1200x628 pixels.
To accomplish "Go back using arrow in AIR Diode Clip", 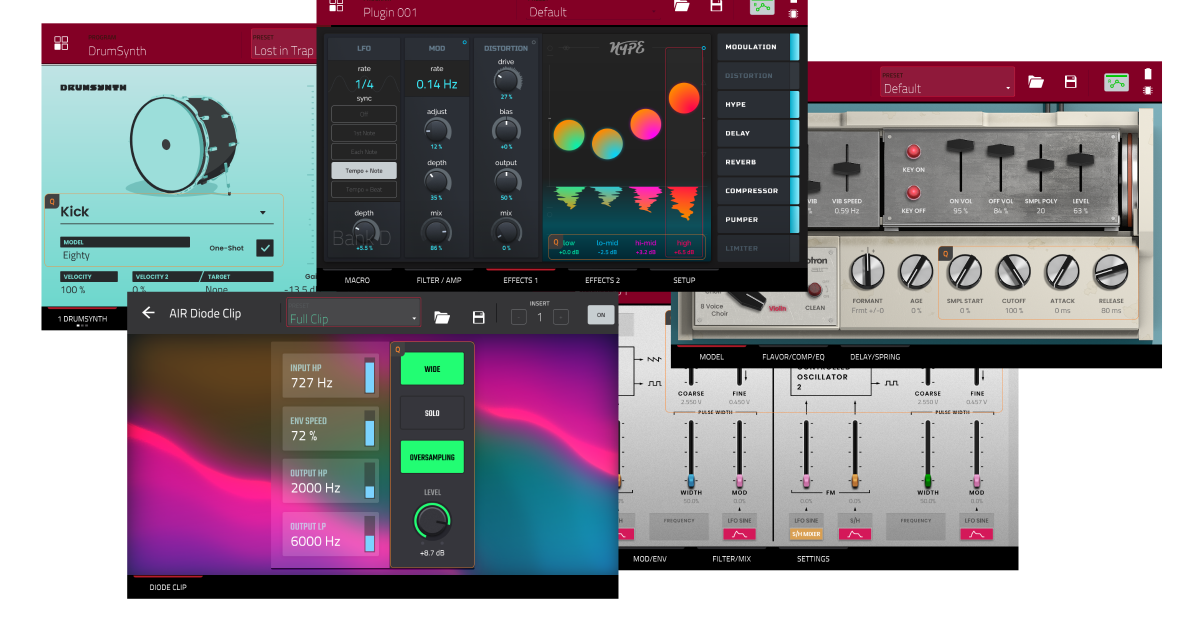I will click(148, 313).
